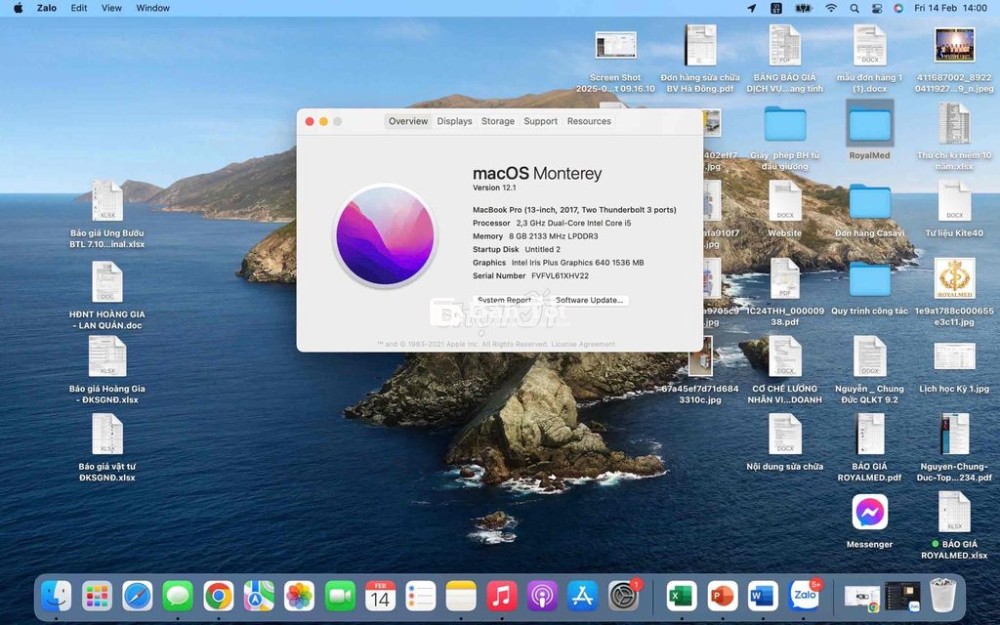Screen dimensions: 1000x625
Task: Open the Trash in the Dock
Action: click(x=943, y=596)
